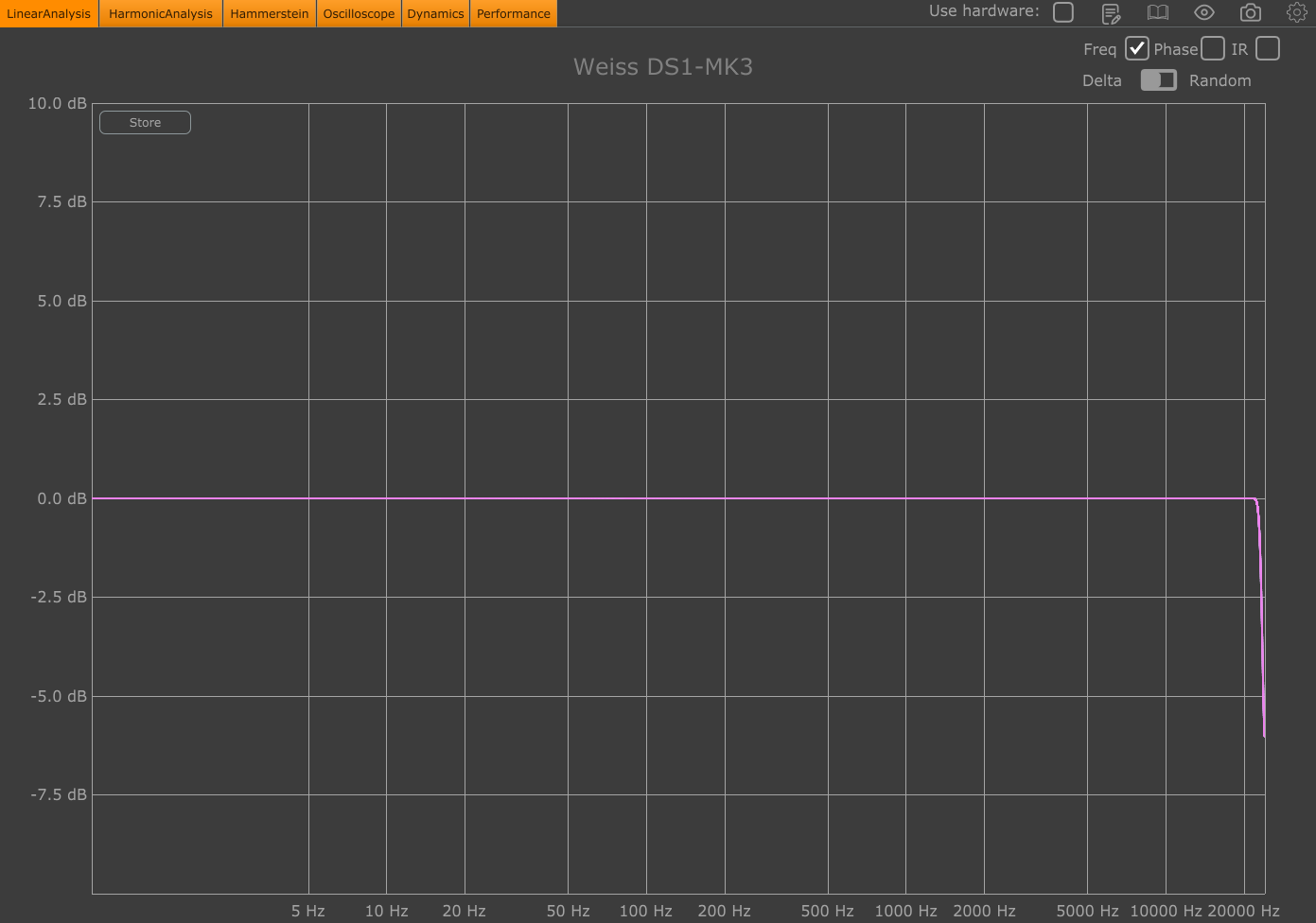Click the 0.0 dB axis label
The width and height of the screenshot is (1316, 923).
[62, 498]
